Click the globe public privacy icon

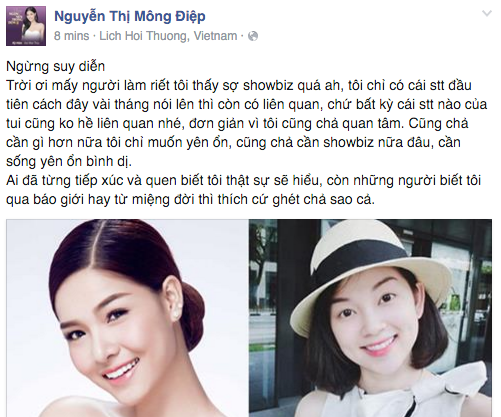tap(253, 36)
